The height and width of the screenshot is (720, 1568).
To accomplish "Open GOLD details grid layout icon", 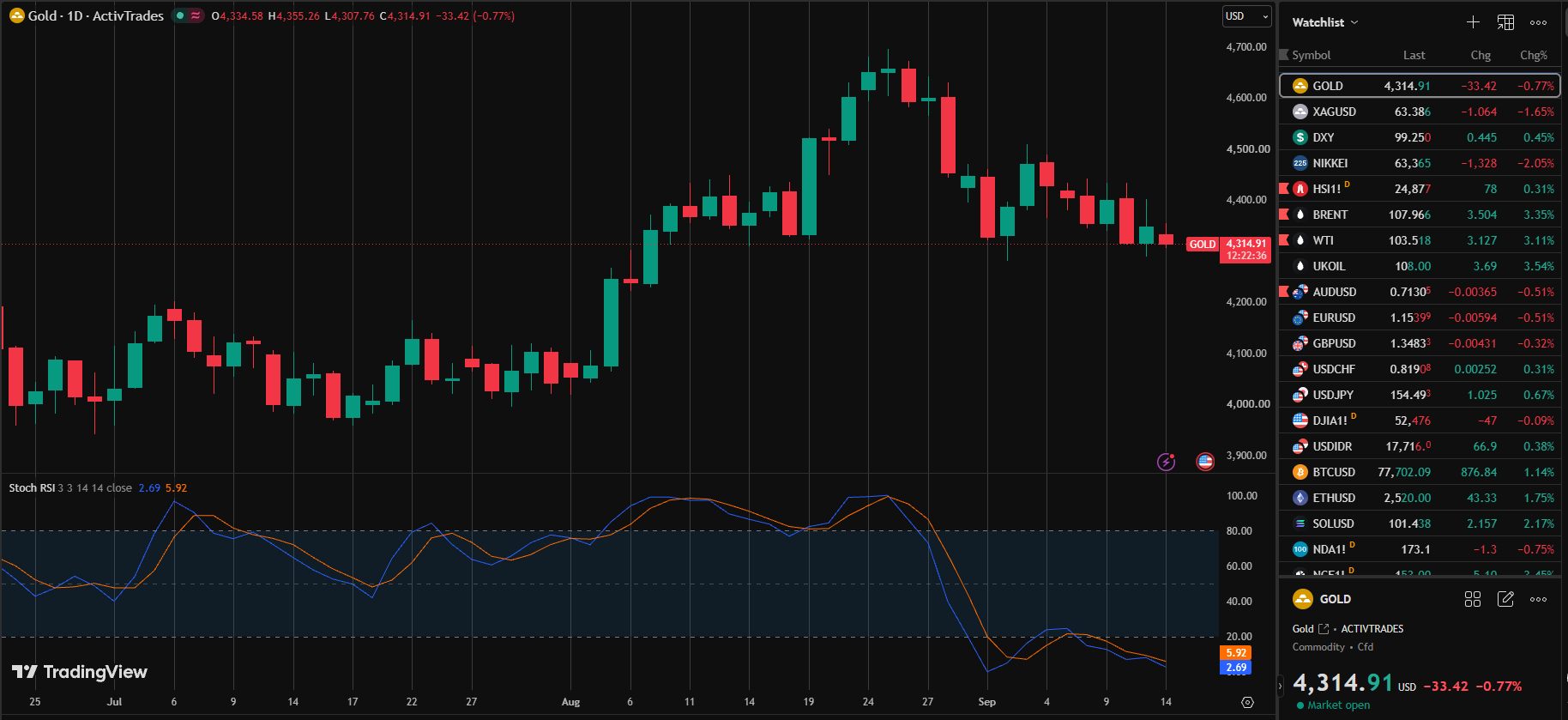I will click(x=1473, y=599).
